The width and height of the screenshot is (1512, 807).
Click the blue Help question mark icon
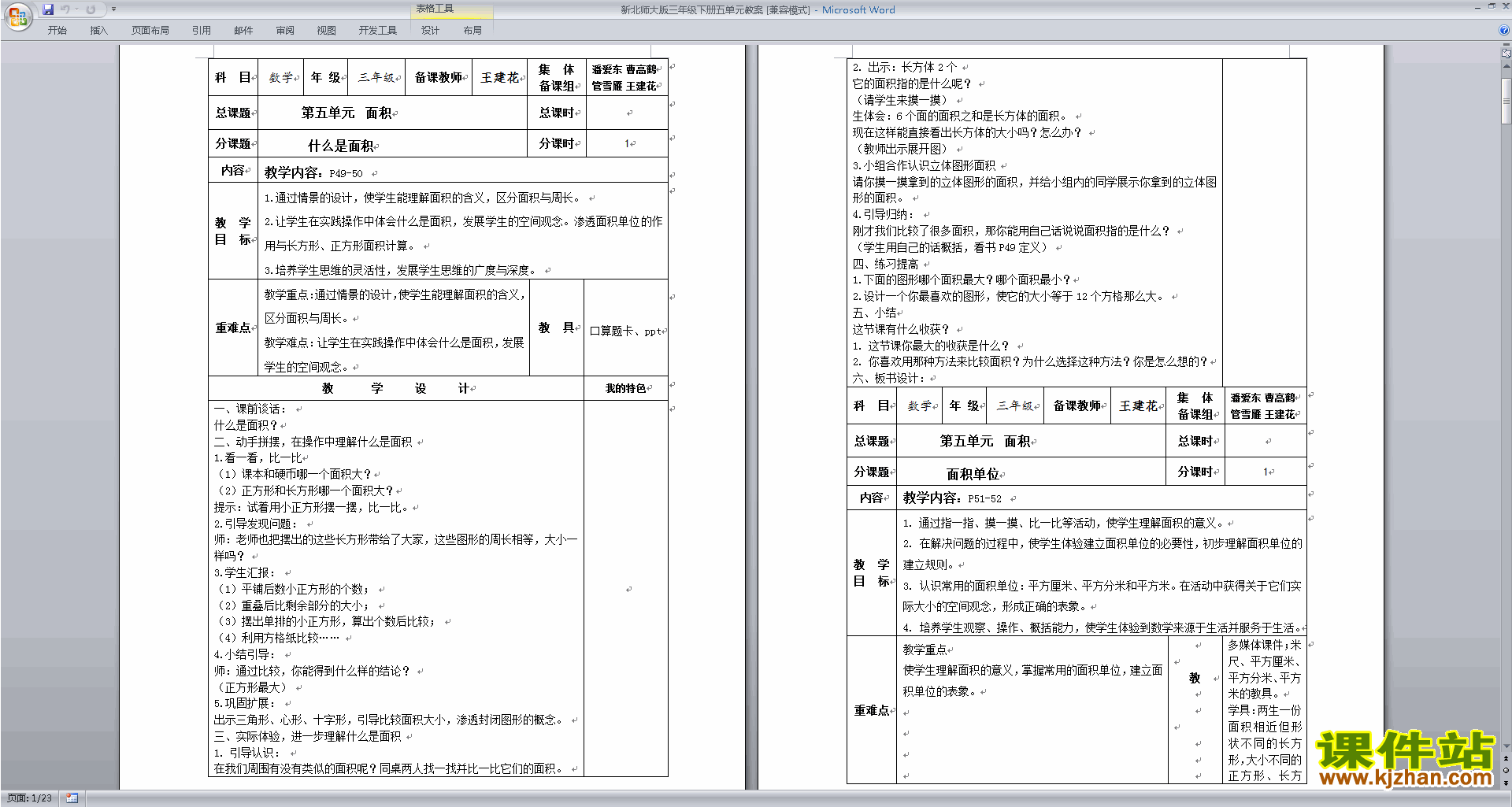tap(1504, 30)
